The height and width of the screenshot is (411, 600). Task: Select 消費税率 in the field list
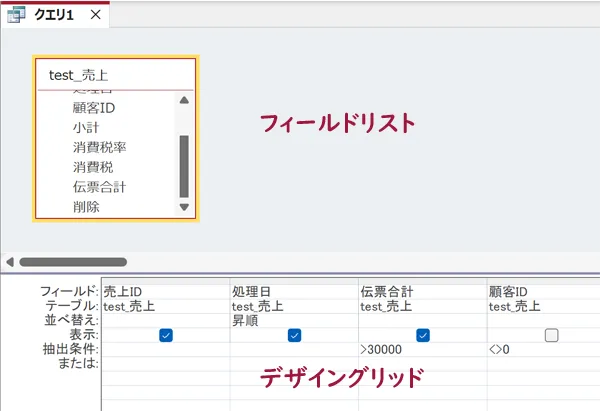99,147
